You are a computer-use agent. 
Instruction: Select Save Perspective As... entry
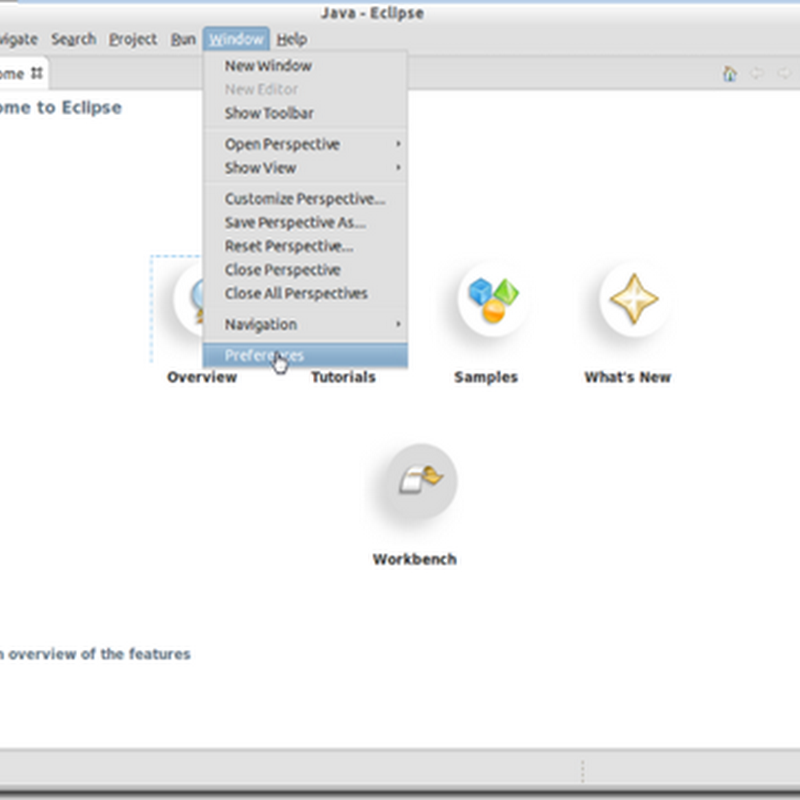[x=305, y=223]
